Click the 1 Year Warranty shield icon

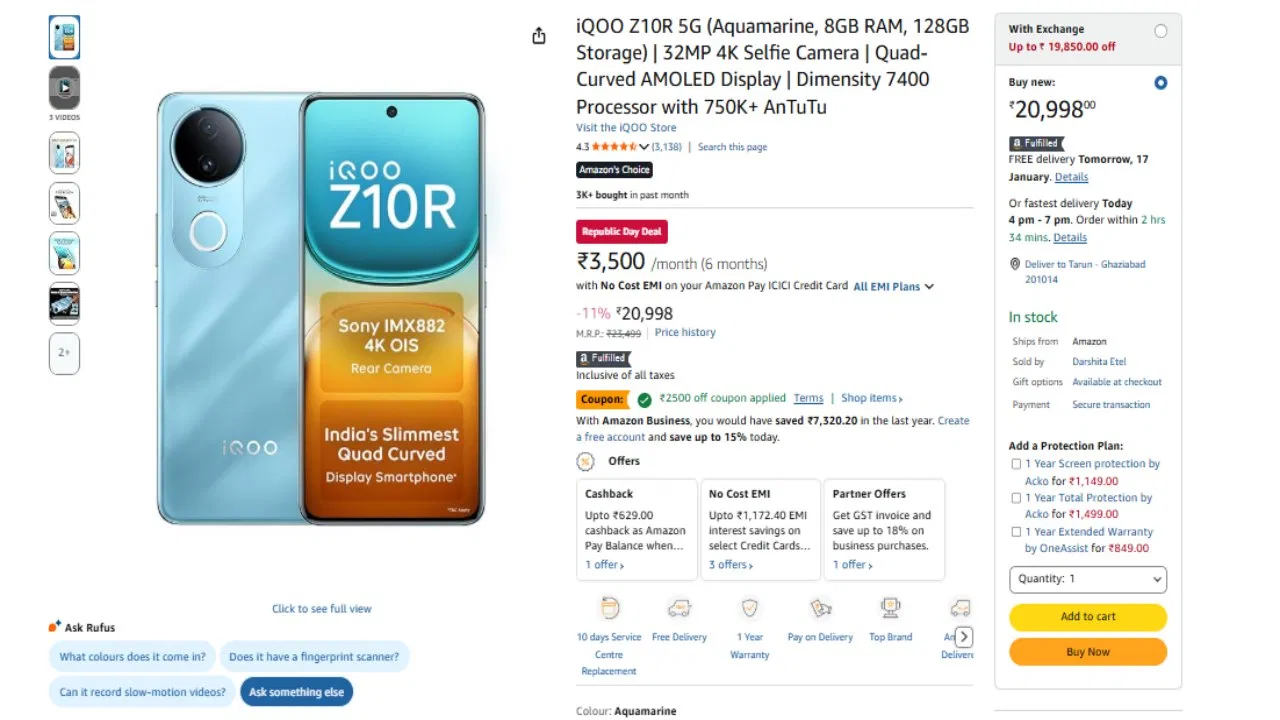[x=750, y=608]
